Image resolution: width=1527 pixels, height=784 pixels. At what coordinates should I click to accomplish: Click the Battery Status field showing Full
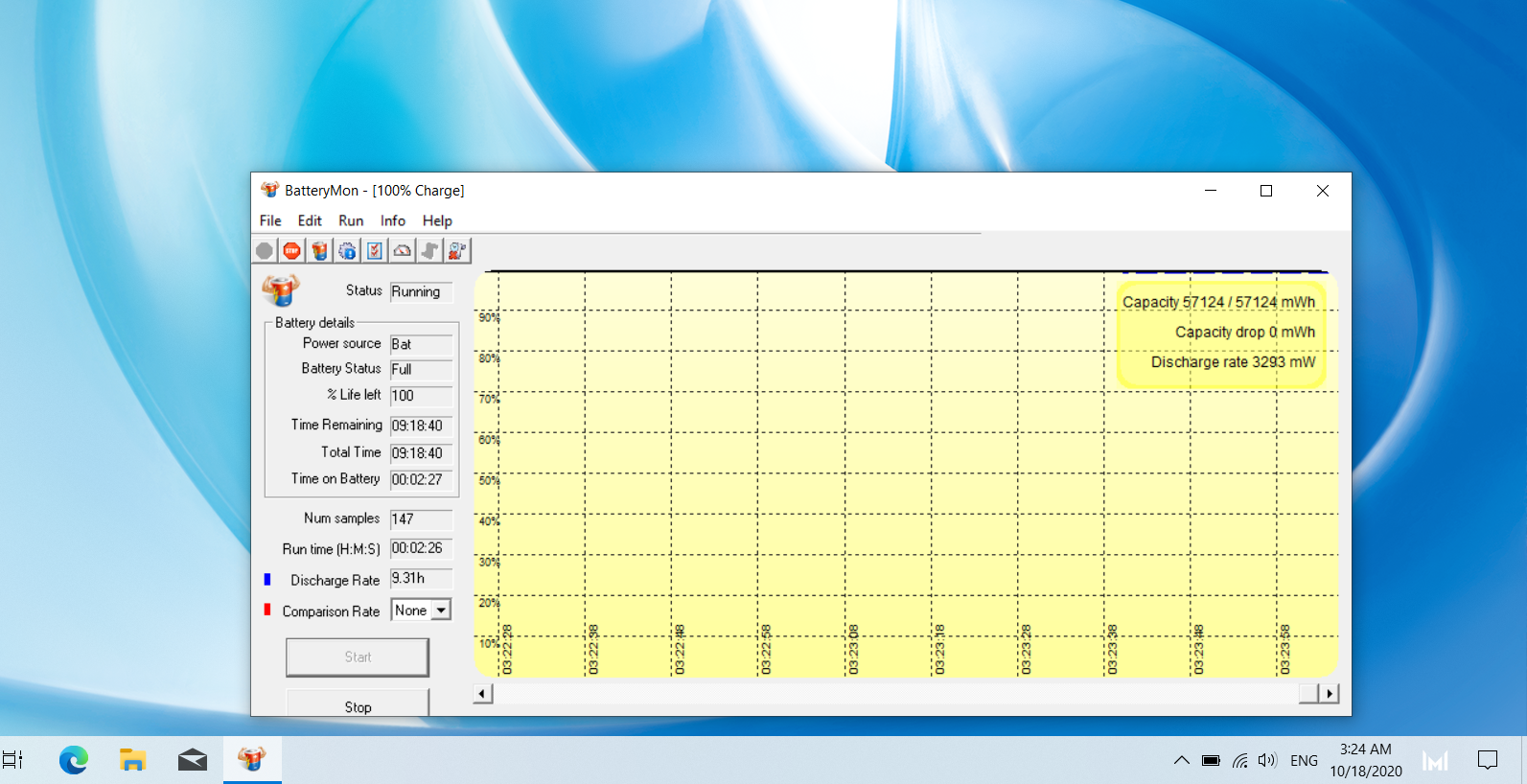click(422, 369)
